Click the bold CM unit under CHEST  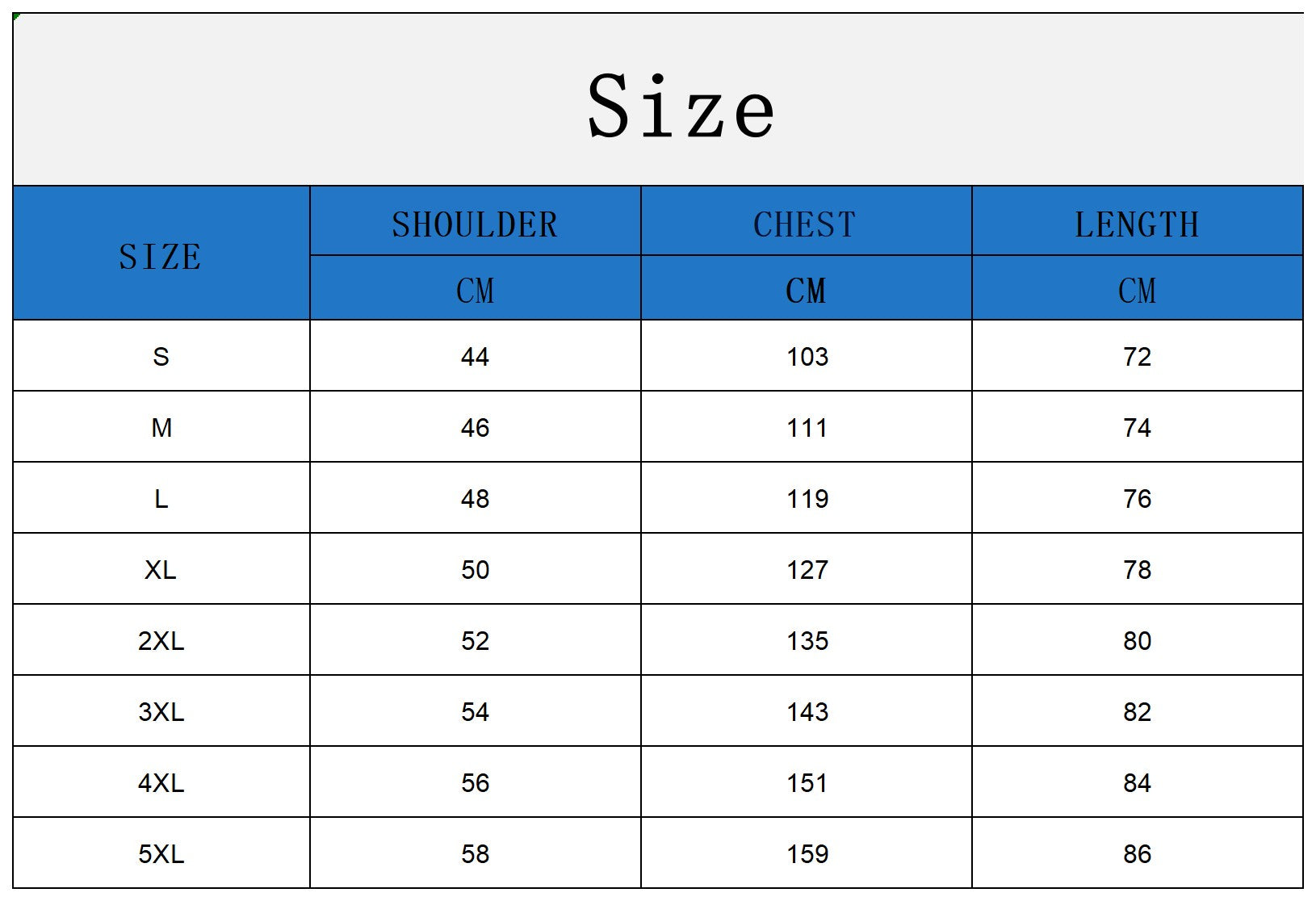[x=806, y=291]
